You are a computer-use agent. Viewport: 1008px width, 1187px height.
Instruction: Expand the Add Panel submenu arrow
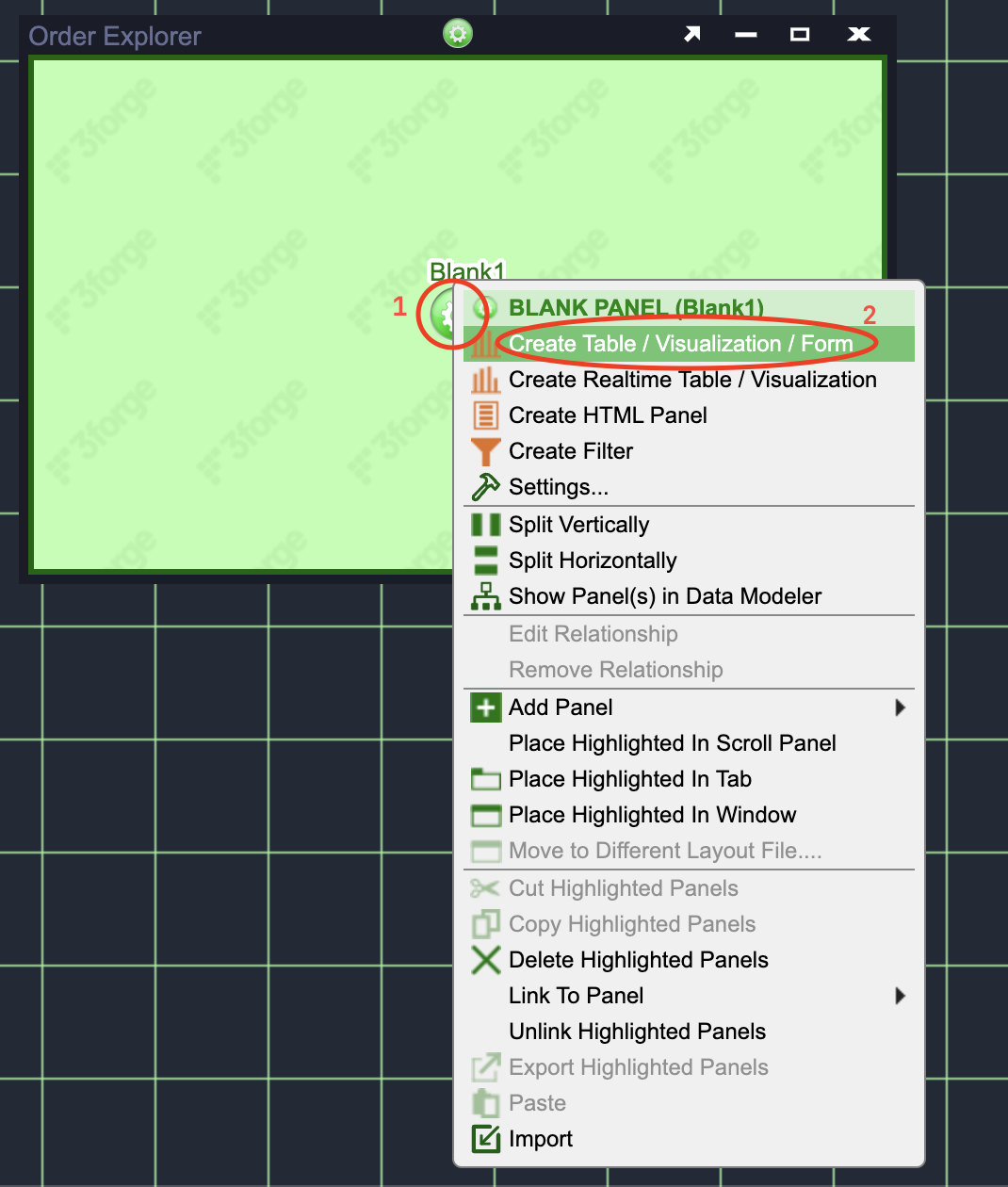(x=900, y=707)
